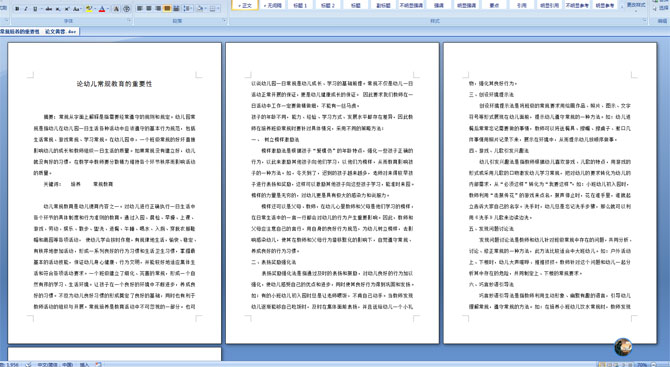670x367 pixels.
Task: Open the font color dropdown arrow
Action: point(108,9)
